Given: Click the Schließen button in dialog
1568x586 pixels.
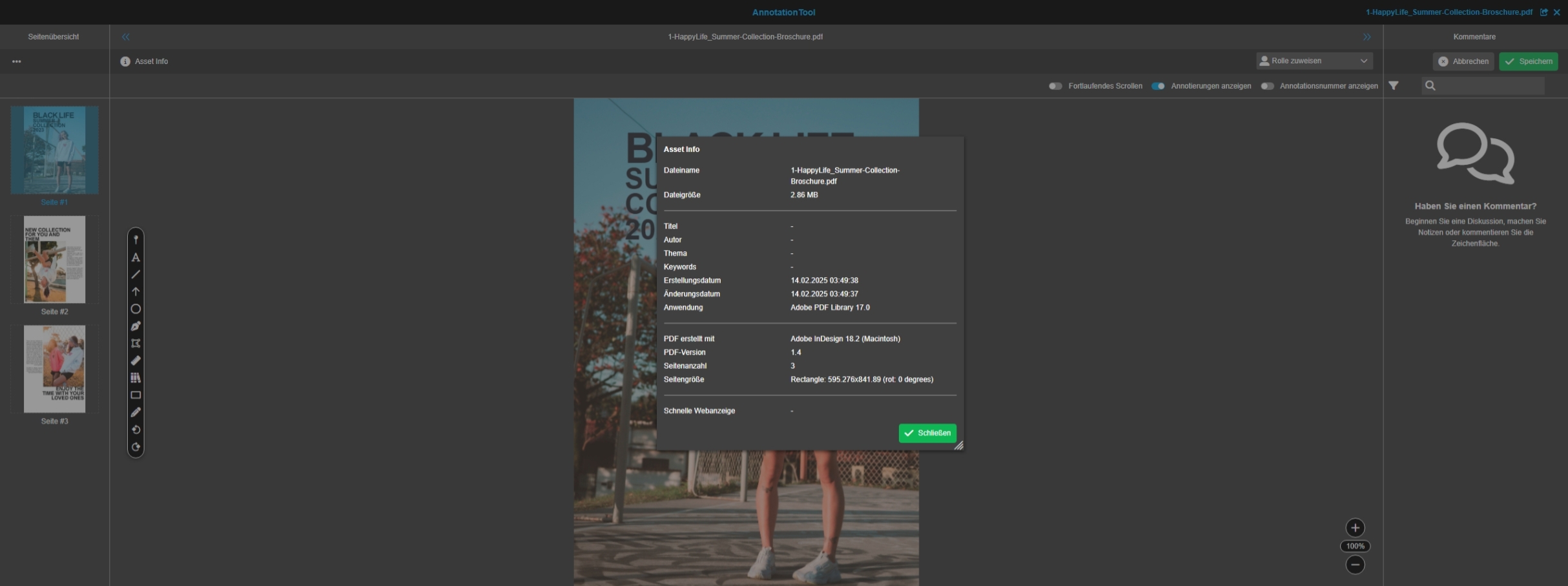Looking at the screenshot, I should point(927,433).
